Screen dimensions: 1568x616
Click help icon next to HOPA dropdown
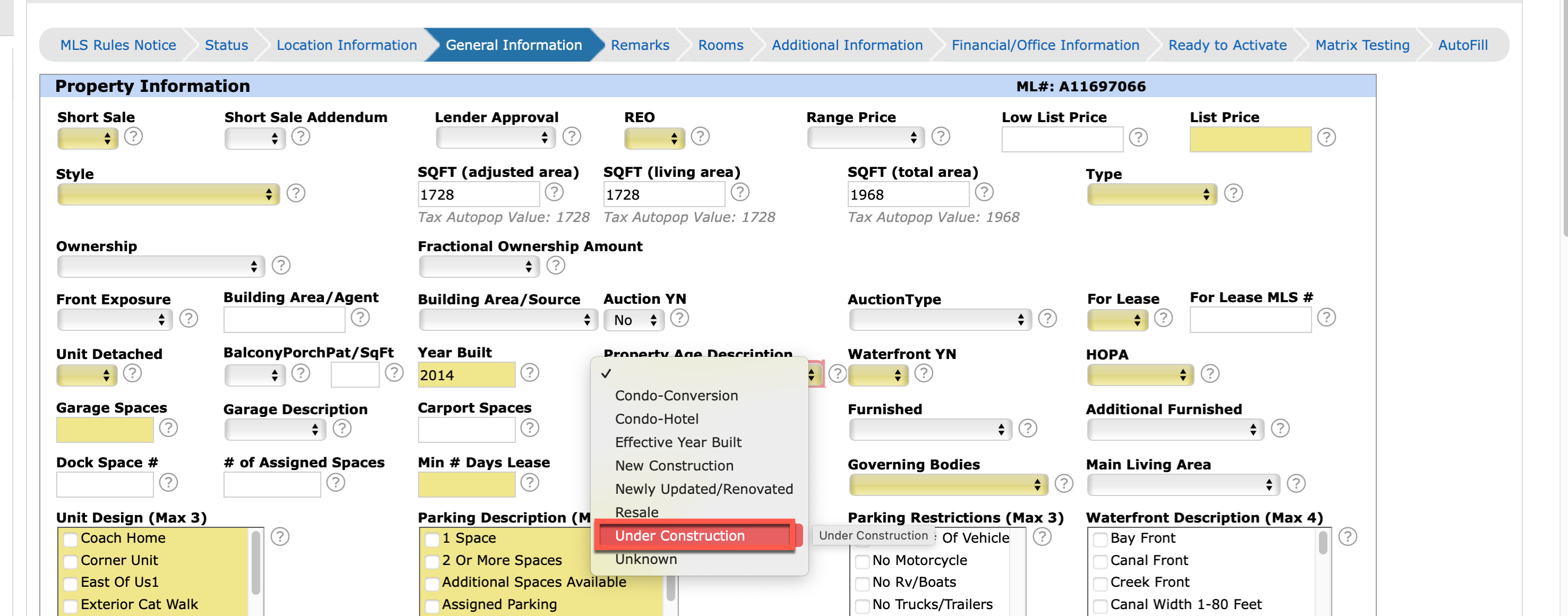tap(1210, 374)
